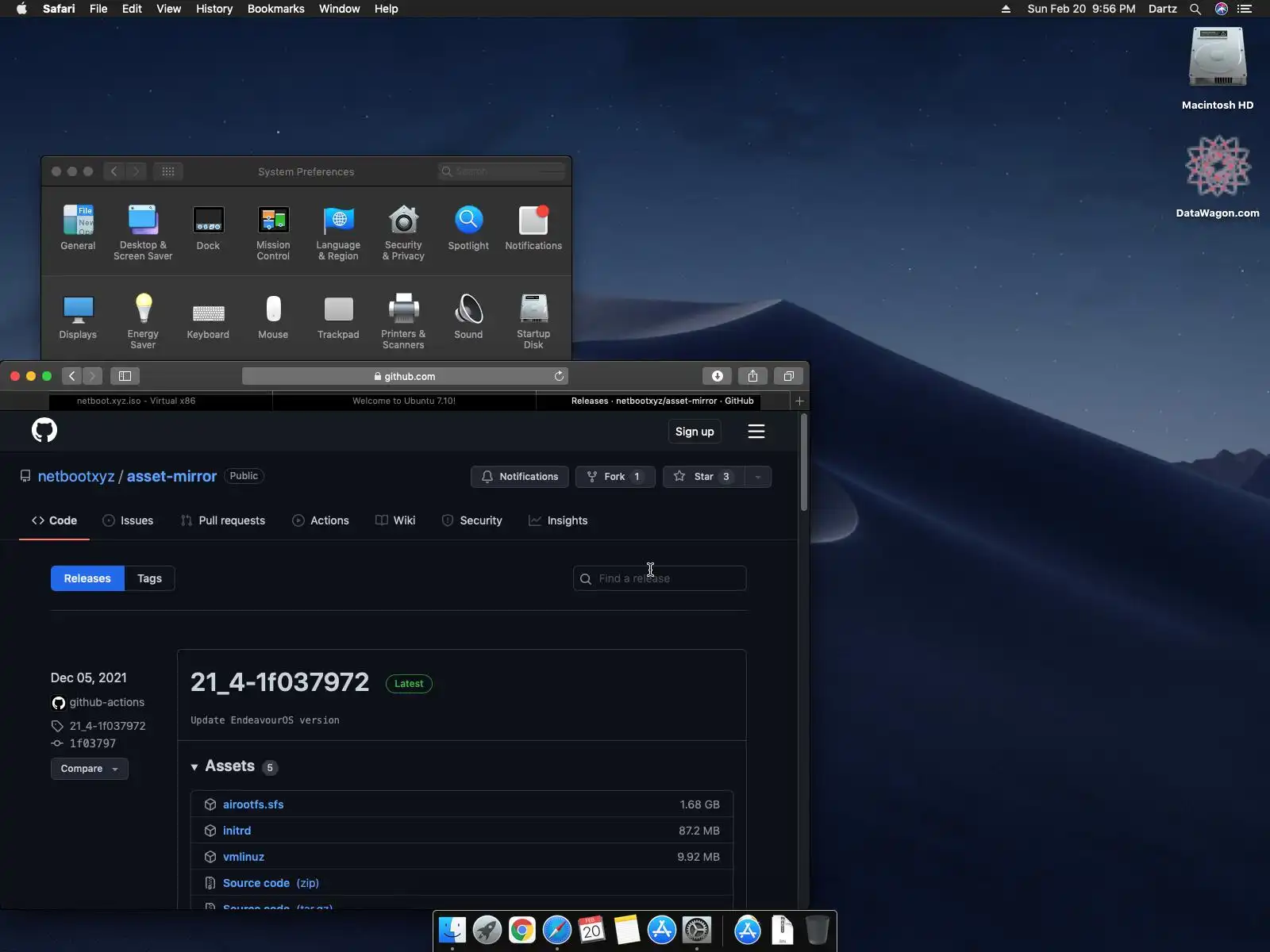Fork the asset-mirror repository
Image resolution: width=1270 pixels, height=952 pixels.
tap(615, 477)
